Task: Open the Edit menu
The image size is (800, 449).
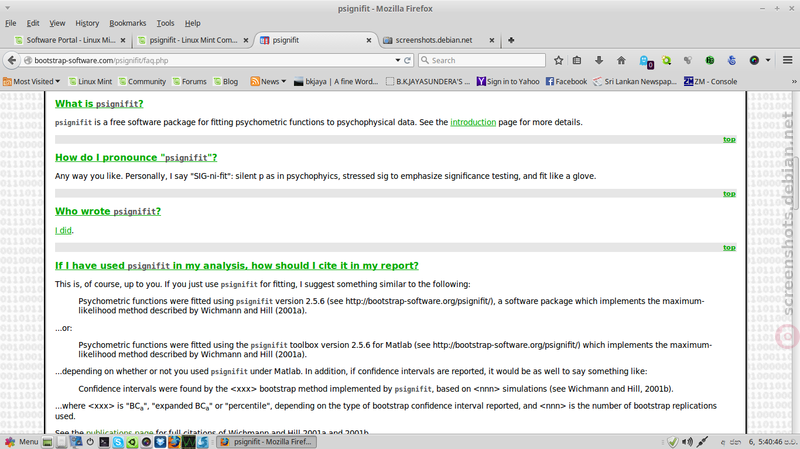Action: (x=33, y=23)
